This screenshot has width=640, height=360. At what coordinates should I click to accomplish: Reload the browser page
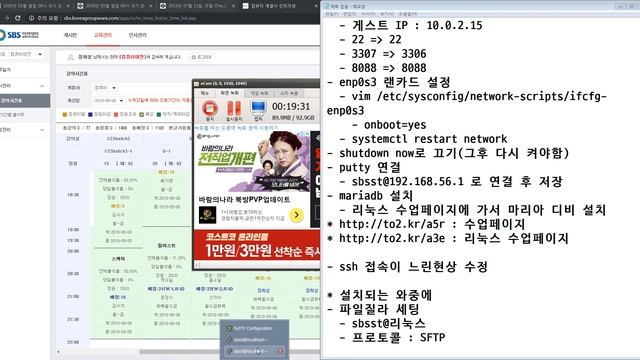tap(18, 18)
